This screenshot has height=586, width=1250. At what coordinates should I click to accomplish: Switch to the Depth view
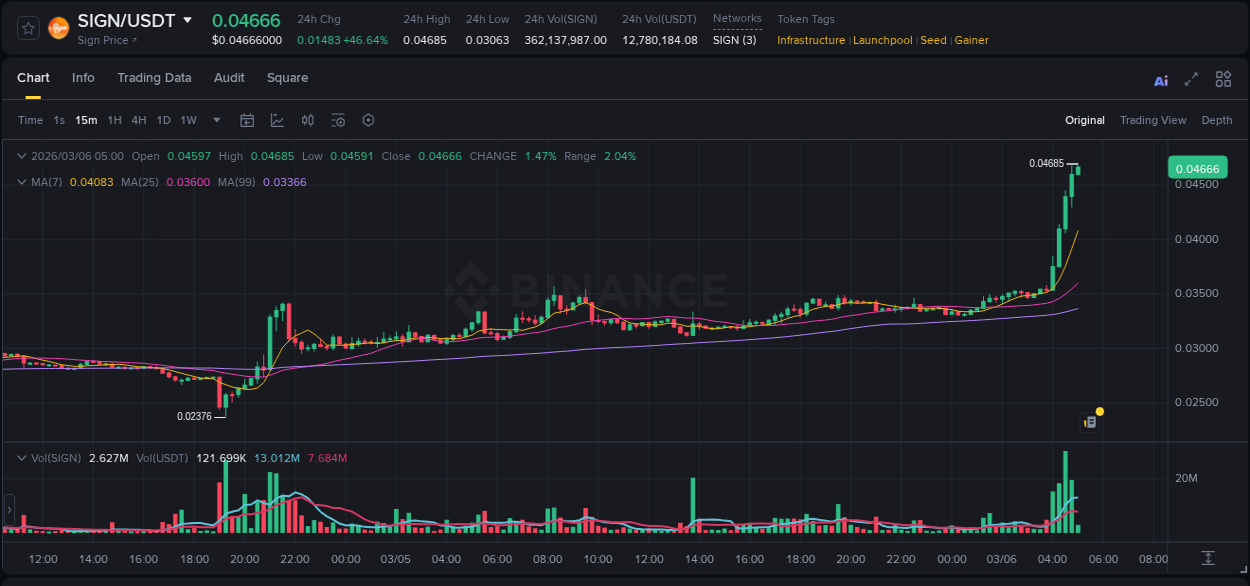1217,120
